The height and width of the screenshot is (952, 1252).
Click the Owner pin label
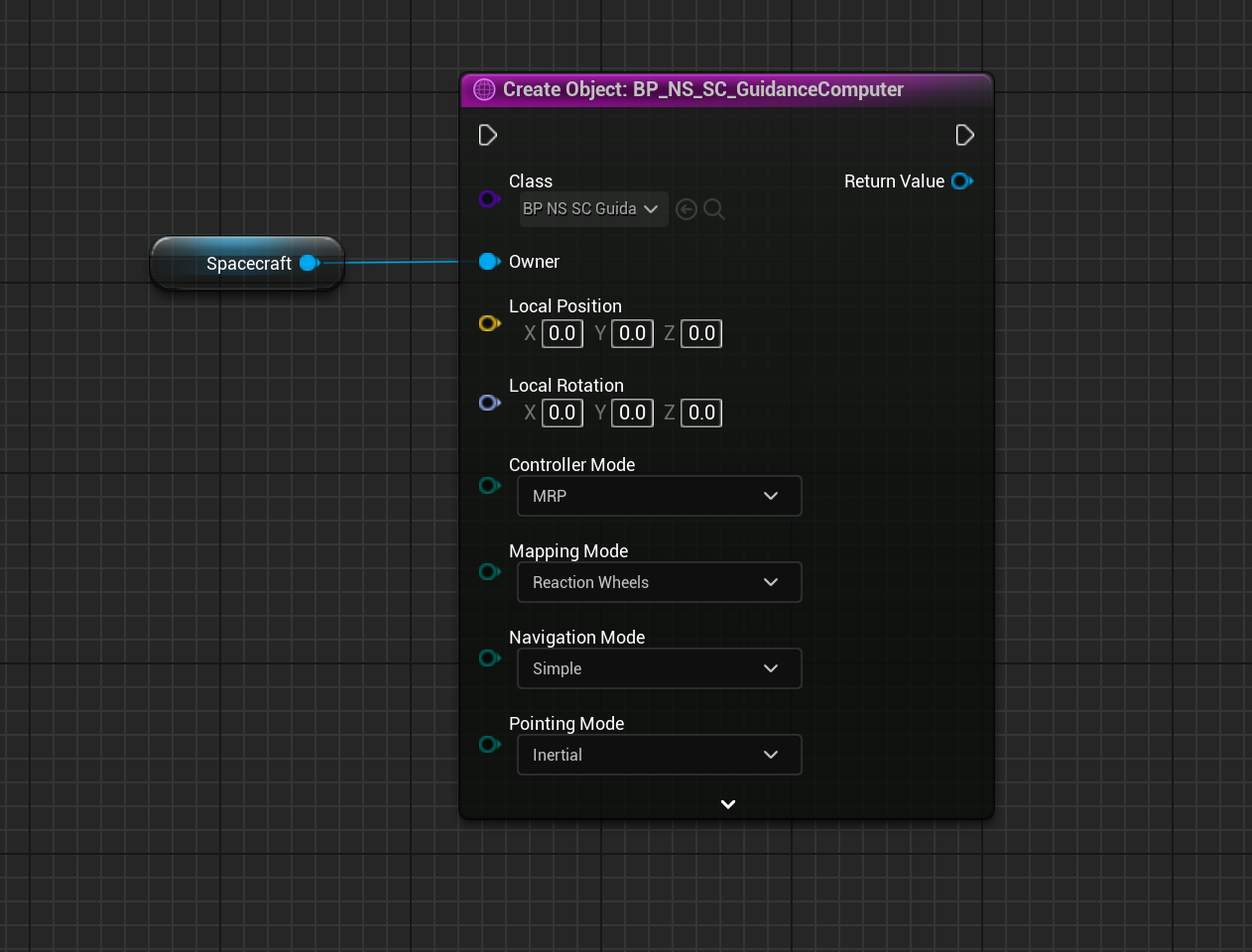click(x=534, y=262)
